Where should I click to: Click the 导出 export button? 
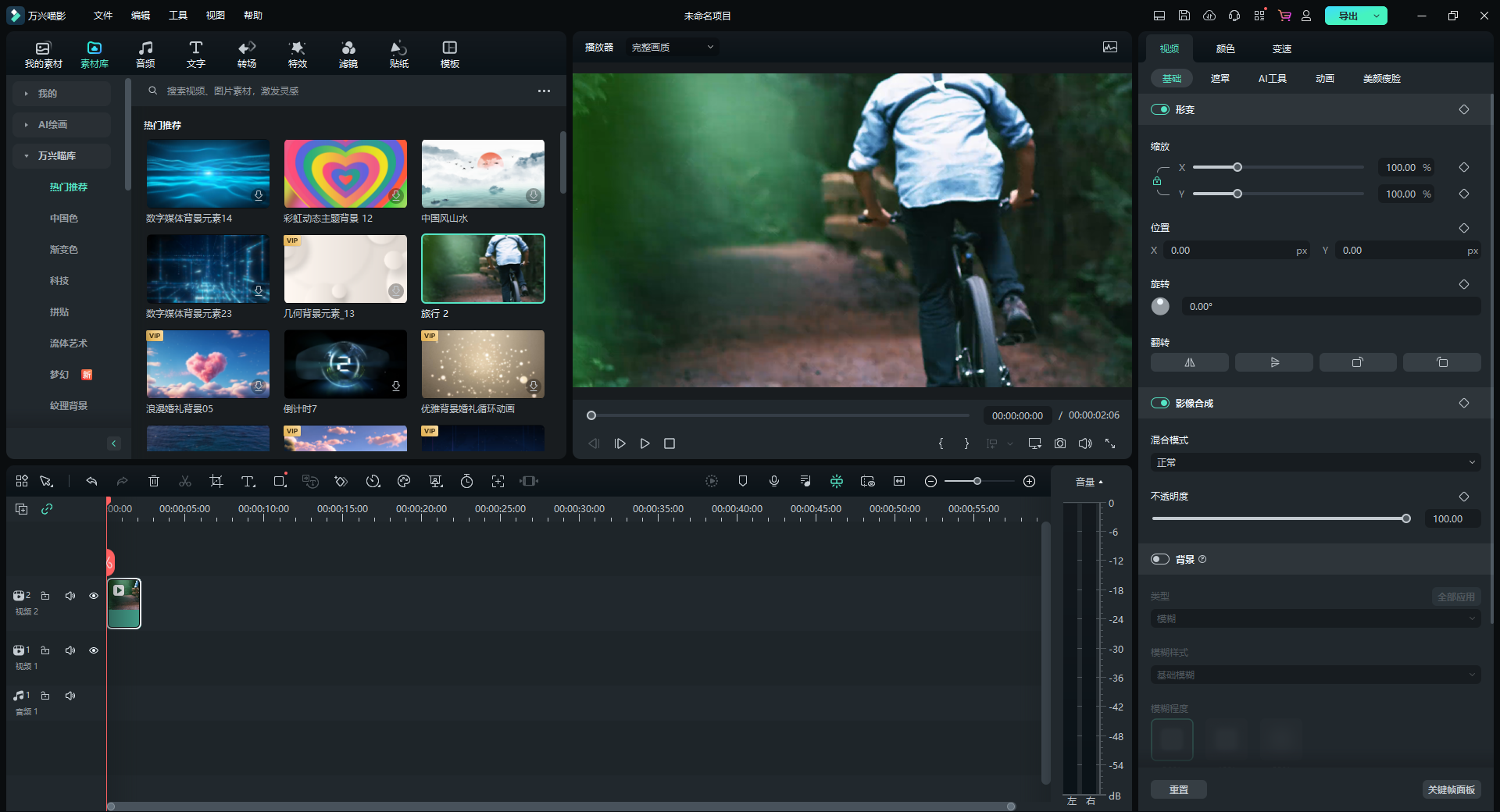[1348, 16]
